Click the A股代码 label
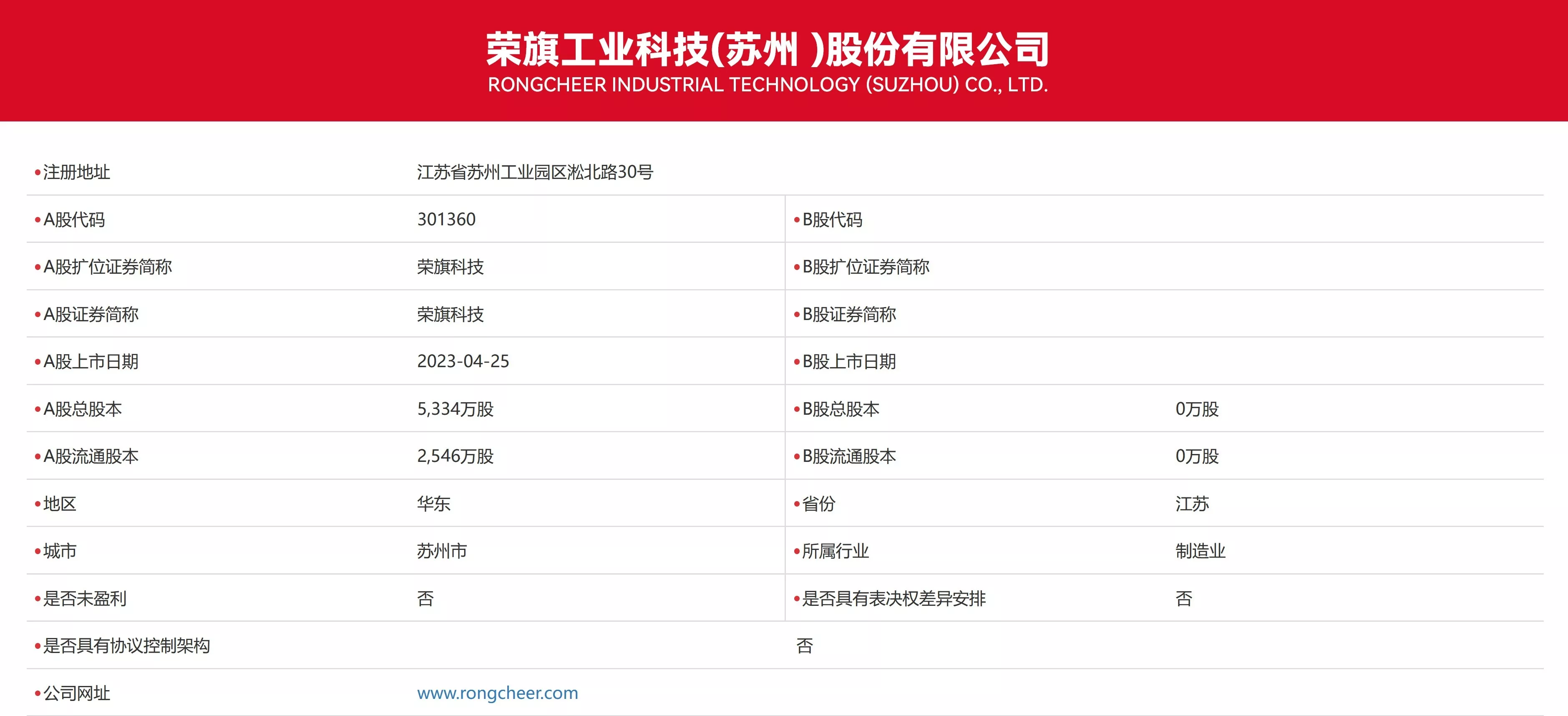This screenshot has width=1568, height=716. click(74, 220)
